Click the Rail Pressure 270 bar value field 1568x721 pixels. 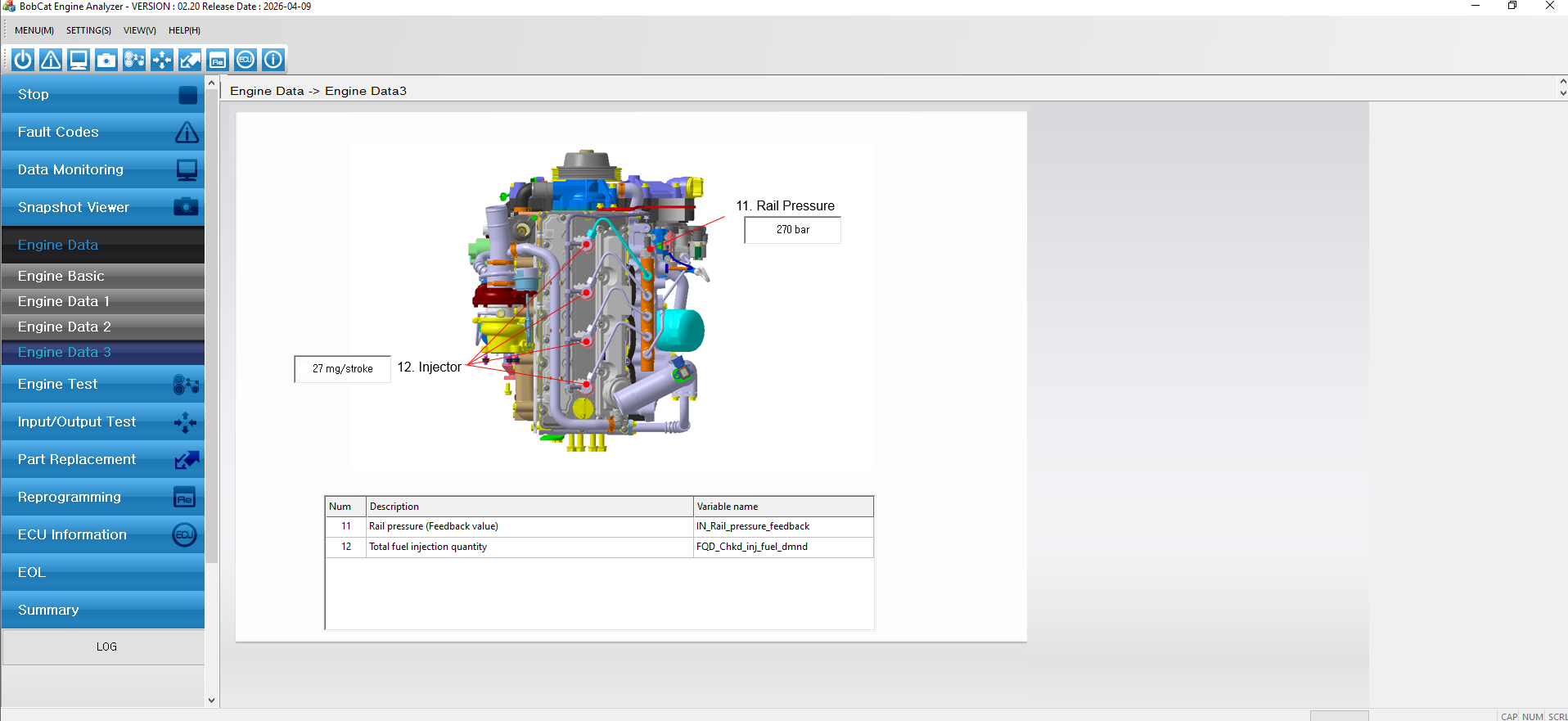tap(792, 230)
